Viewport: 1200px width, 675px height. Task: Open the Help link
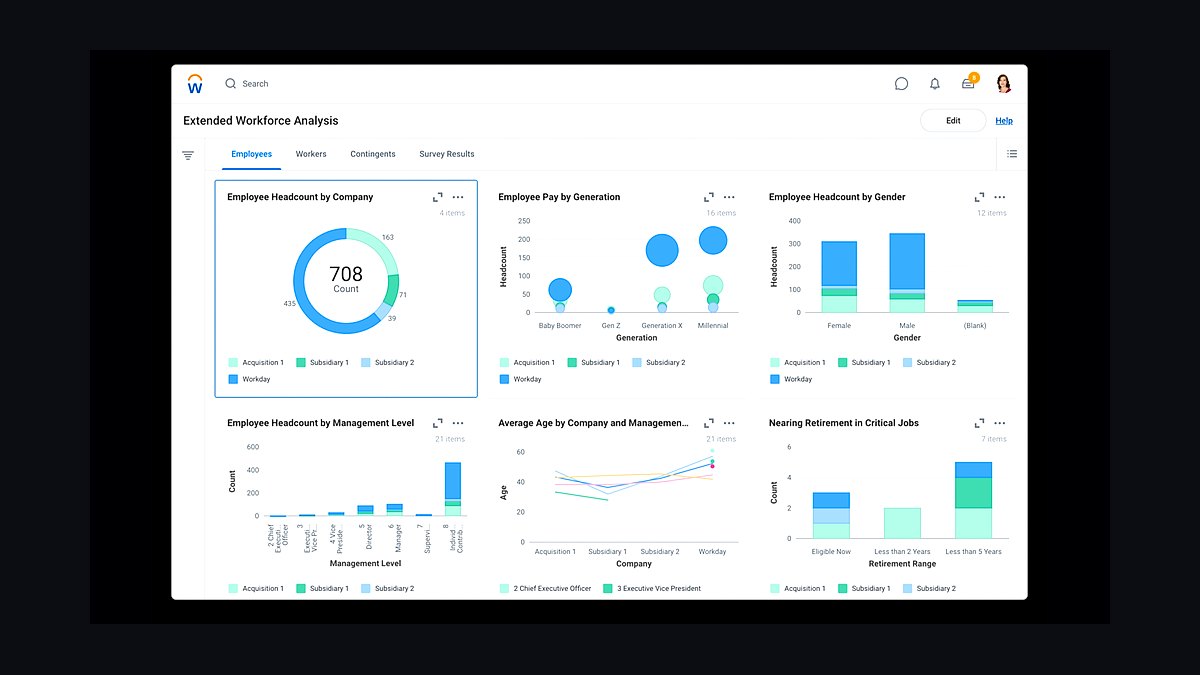[1004, 121]
